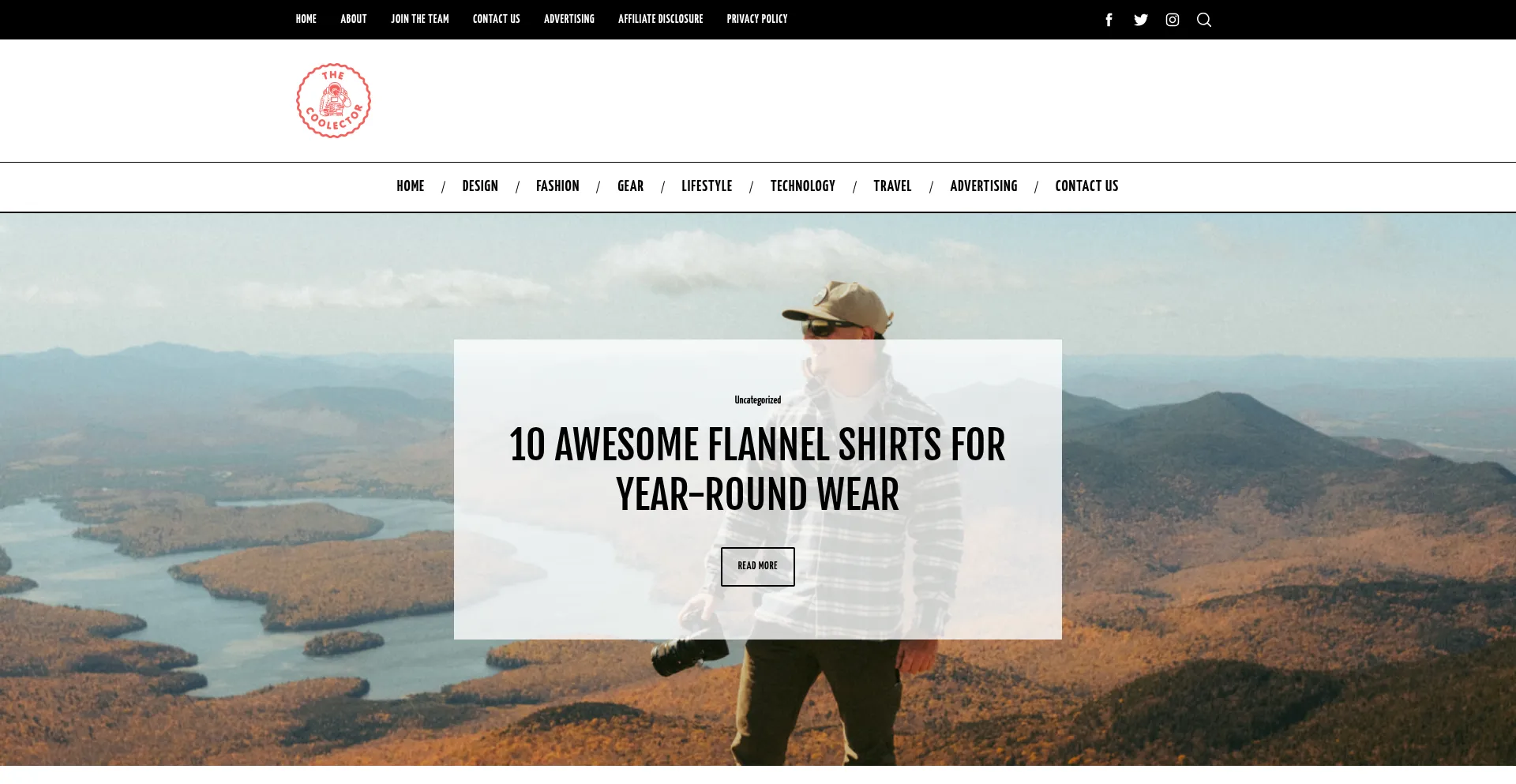The image size is (1516, 784).
Task: Open the Instagram social icon
Action: pyautogui.click(x=1173, y=20)
